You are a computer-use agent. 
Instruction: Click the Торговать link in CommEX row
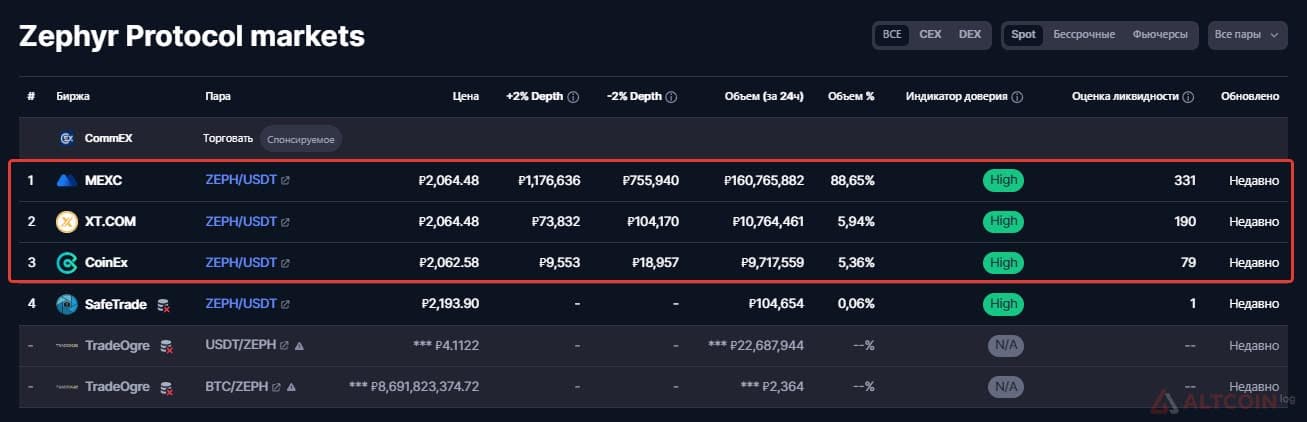(228, 139)
